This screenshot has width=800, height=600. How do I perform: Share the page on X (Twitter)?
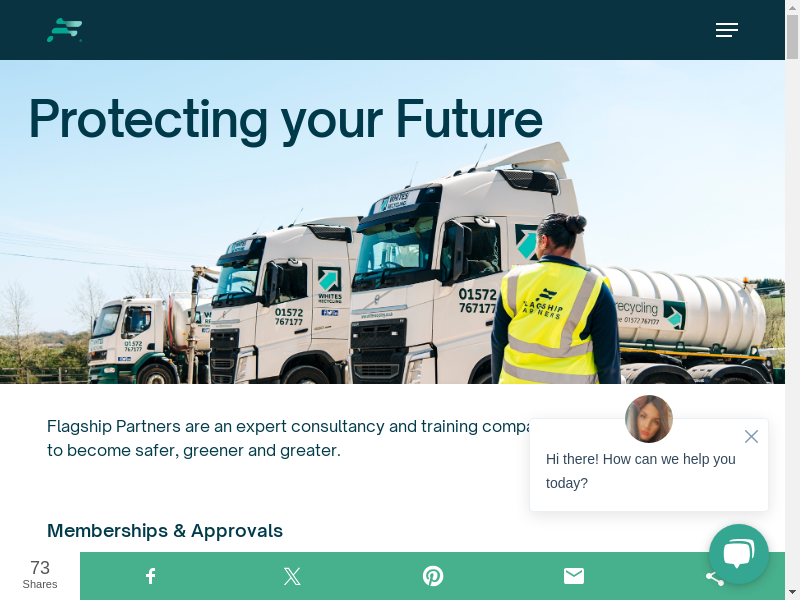point(291,576)
